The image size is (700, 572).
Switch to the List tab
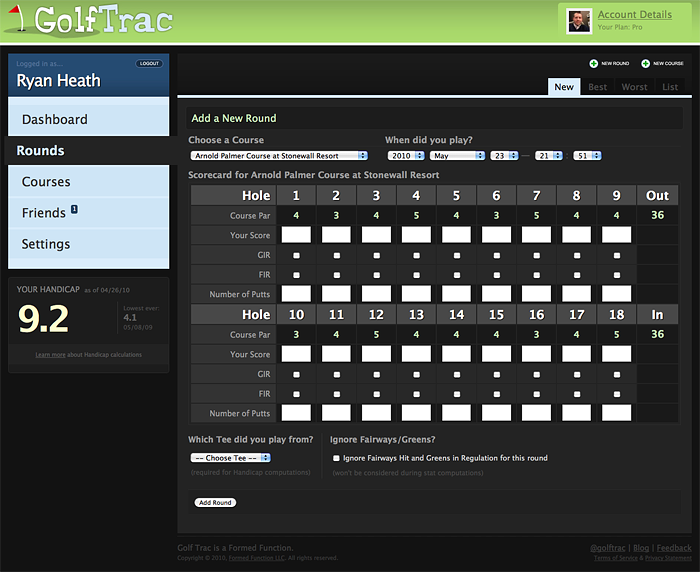[670, 87]
